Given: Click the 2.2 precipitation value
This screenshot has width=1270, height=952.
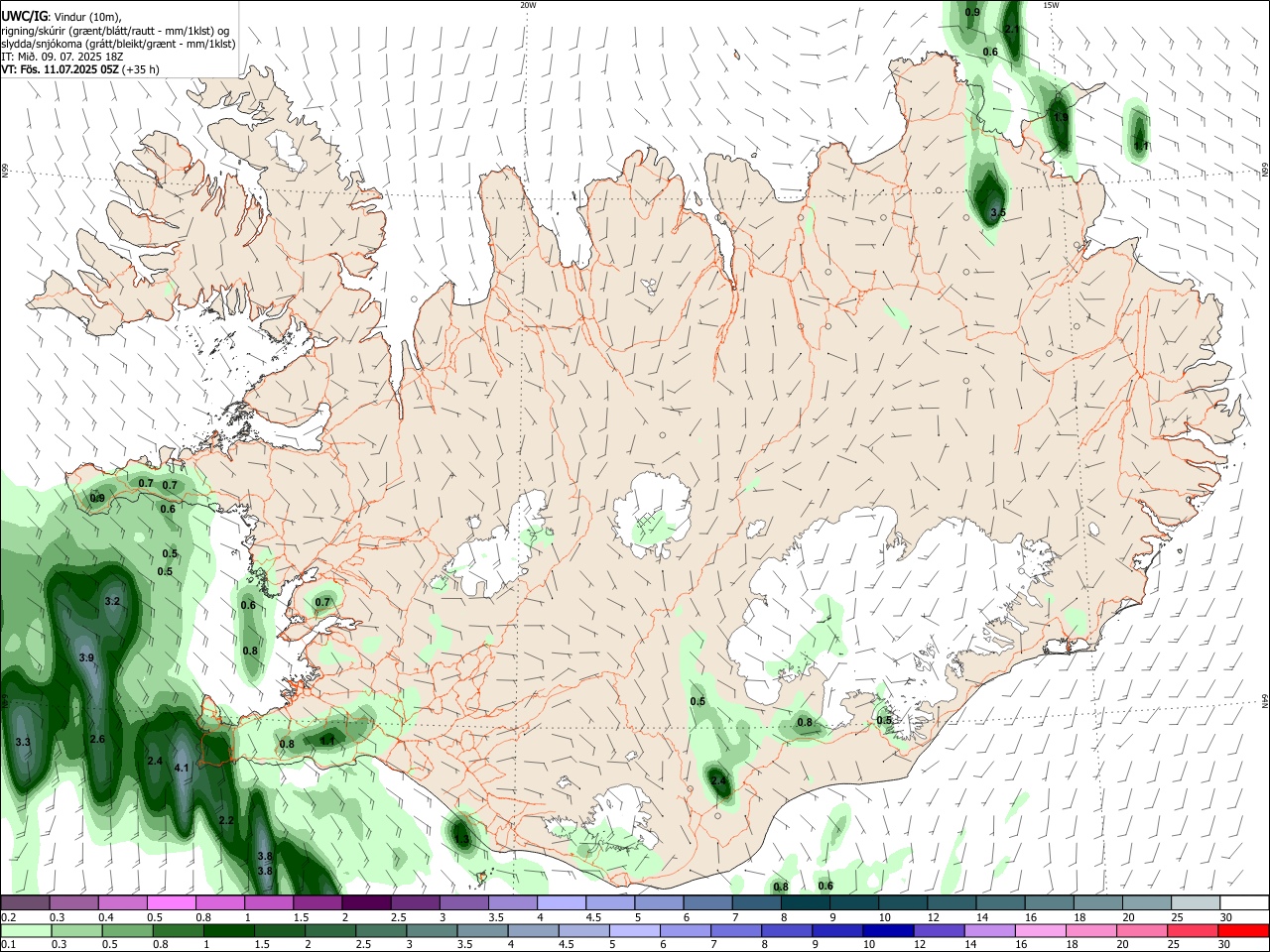Looking at the screenshot, I should (225, 820).
